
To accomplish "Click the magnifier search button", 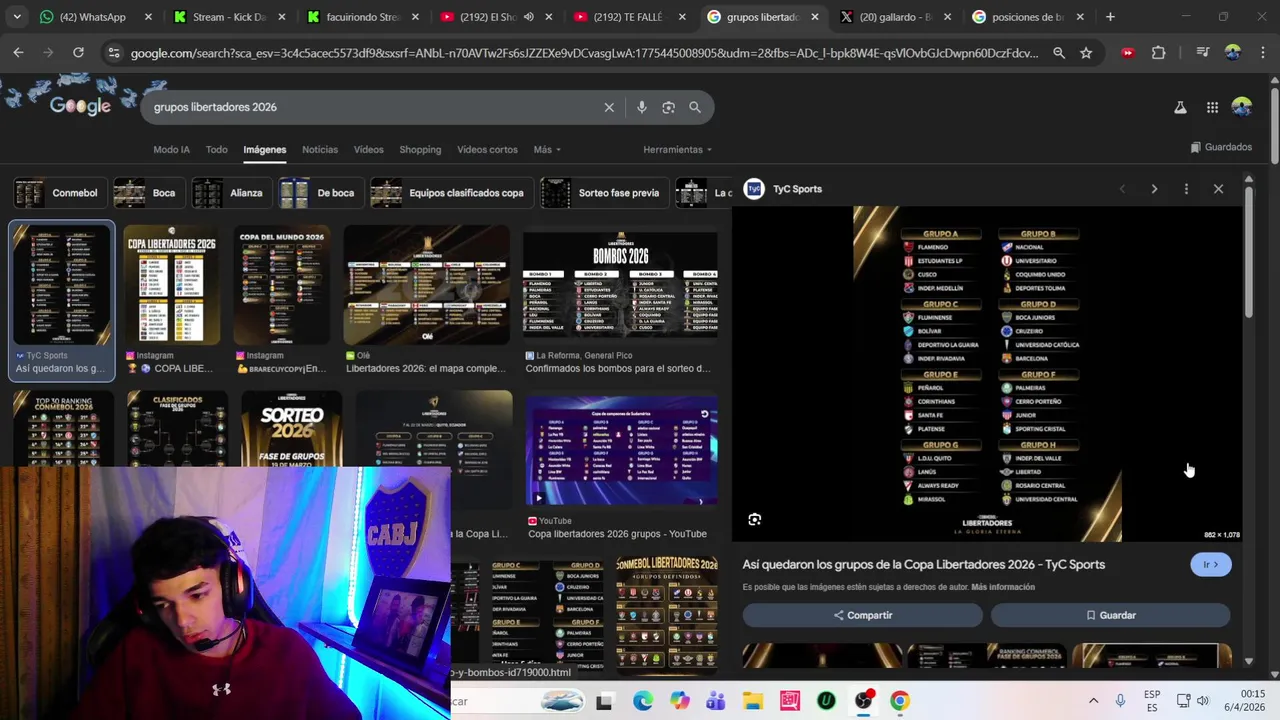I will pos(695,107).
